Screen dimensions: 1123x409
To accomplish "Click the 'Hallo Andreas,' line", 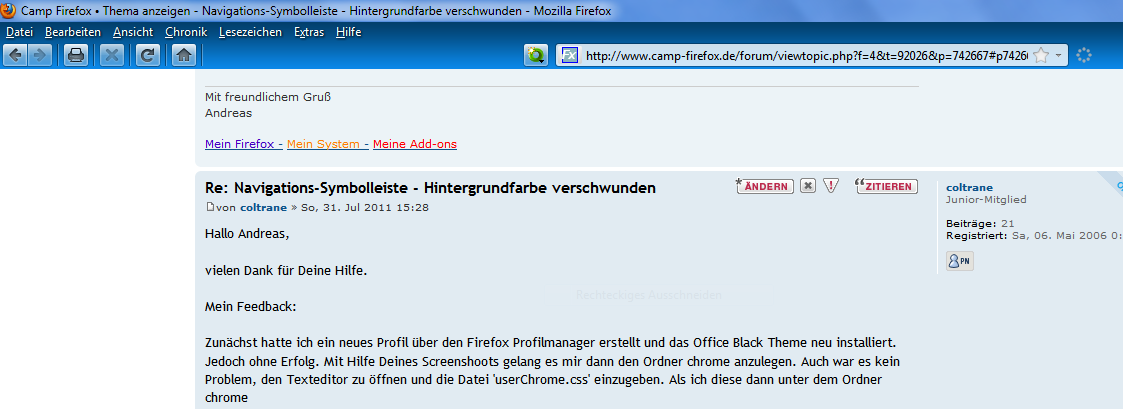I will [247, 234].
